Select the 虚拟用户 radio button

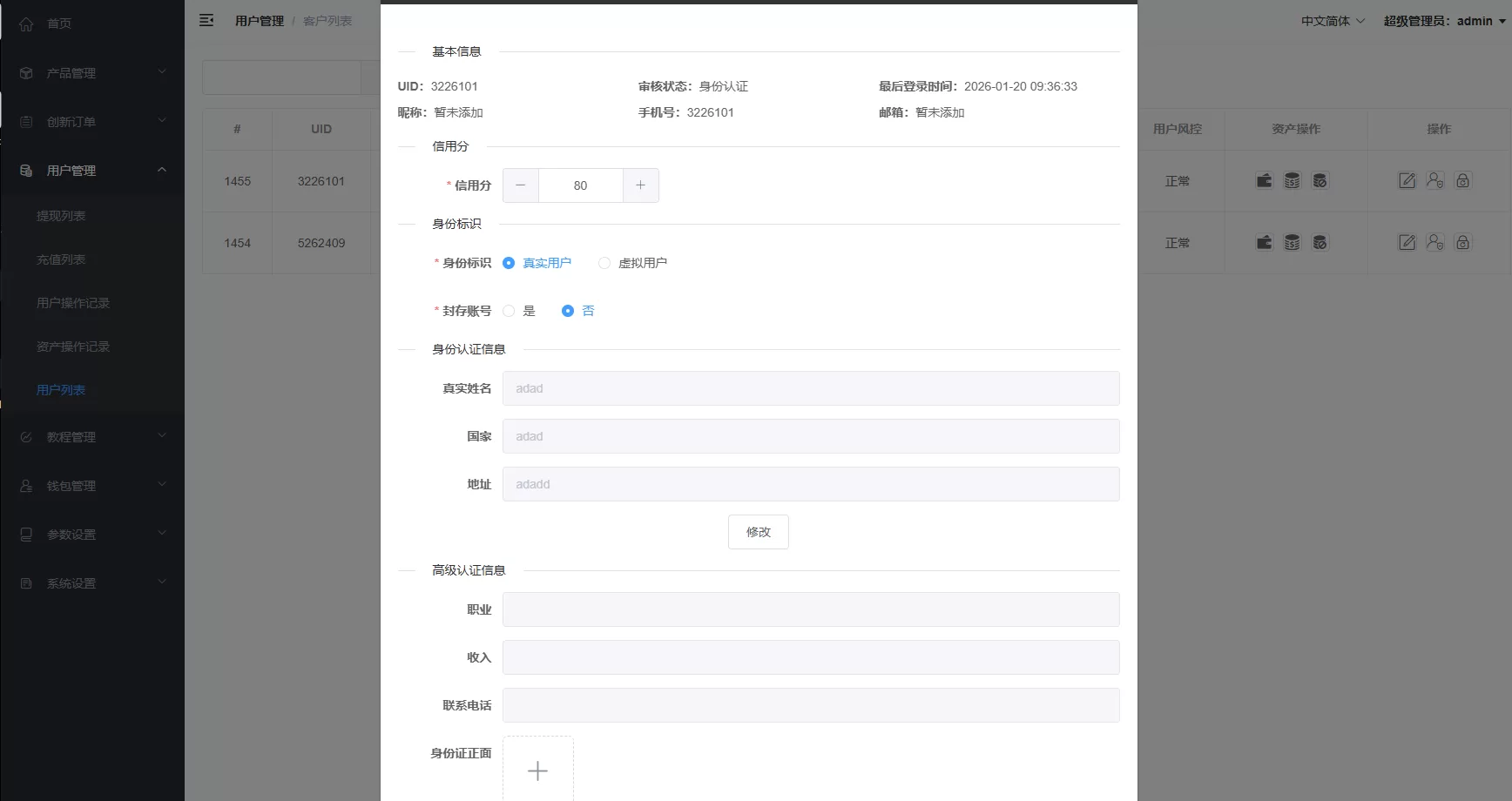(x=604, y=262)
